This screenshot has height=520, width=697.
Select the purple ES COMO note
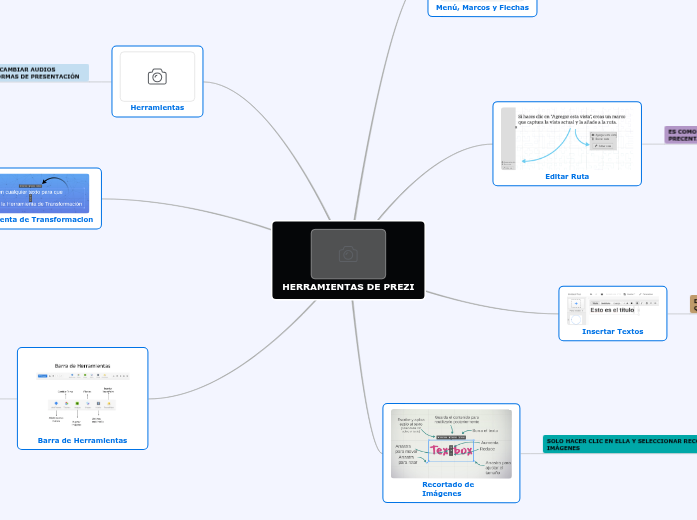[681, 135]
